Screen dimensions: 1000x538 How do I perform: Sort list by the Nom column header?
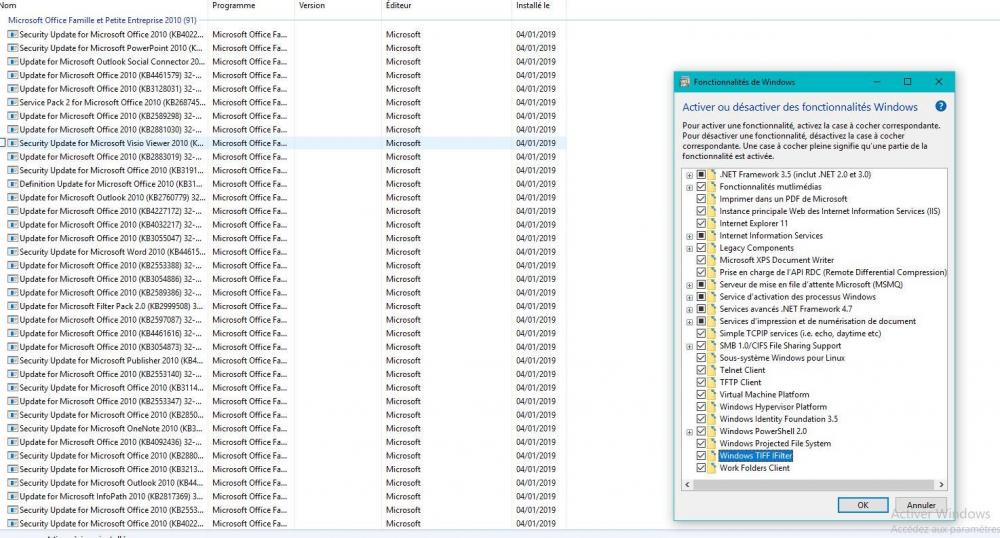[x=103, y=5]
